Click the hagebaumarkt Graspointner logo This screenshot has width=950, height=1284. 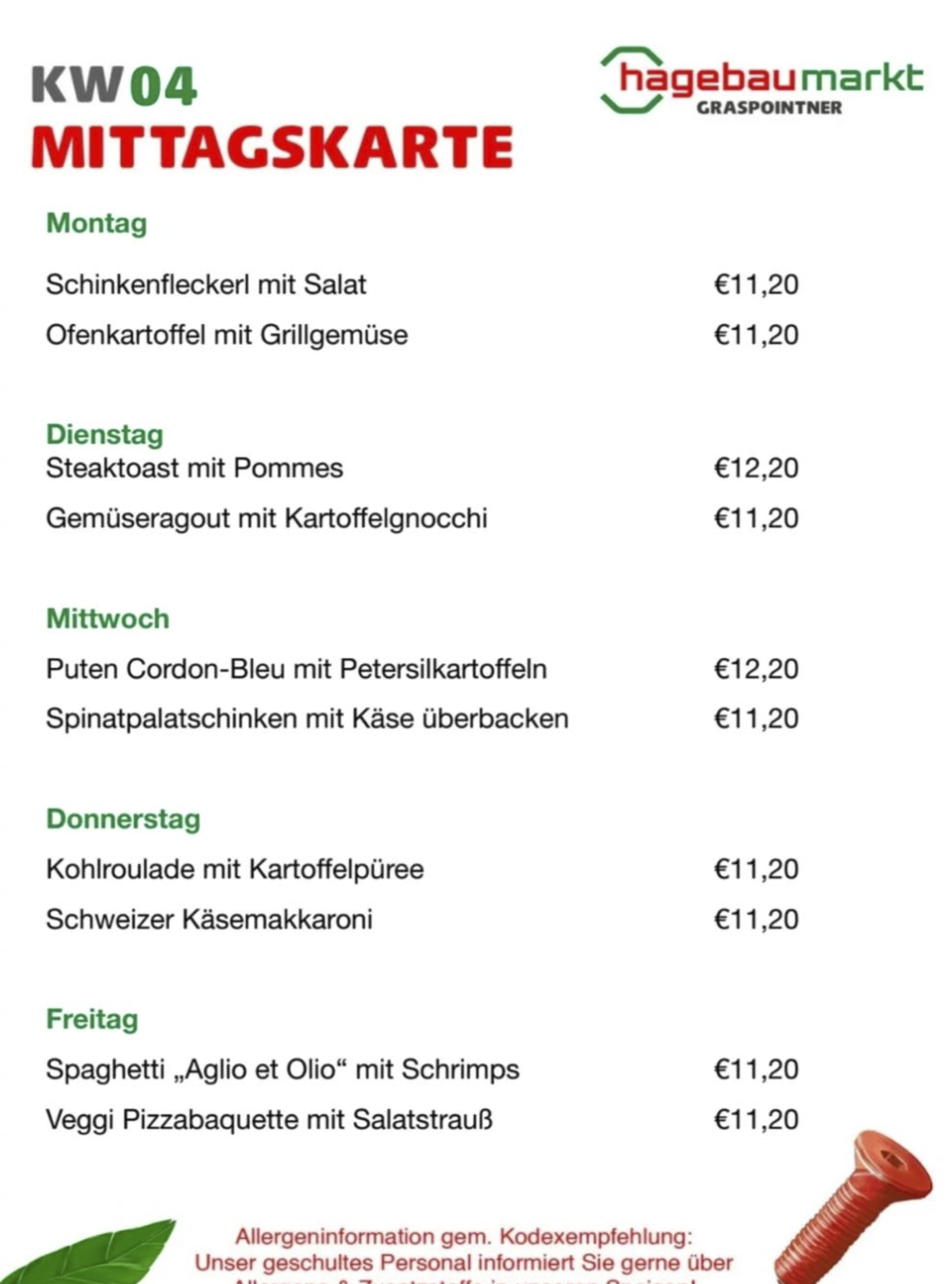point(761,80)
